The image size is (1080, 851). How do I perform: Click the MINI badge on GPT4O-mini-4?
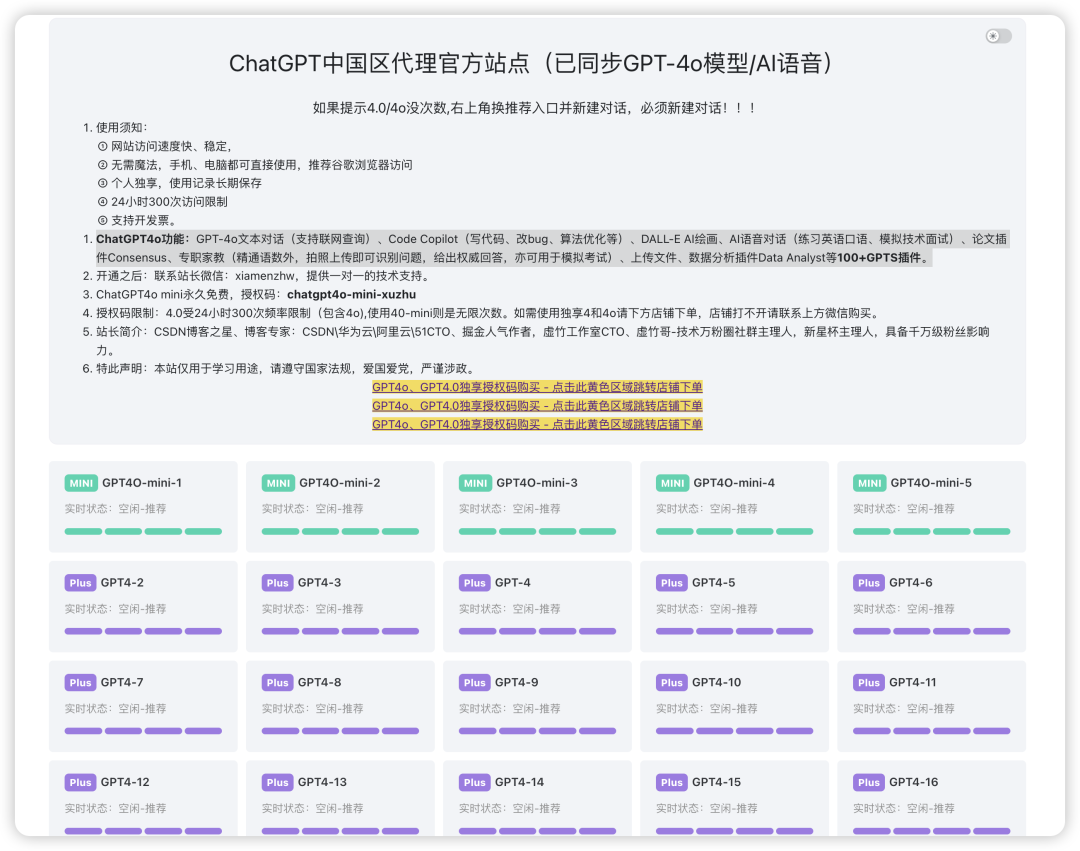click(672, 483)
